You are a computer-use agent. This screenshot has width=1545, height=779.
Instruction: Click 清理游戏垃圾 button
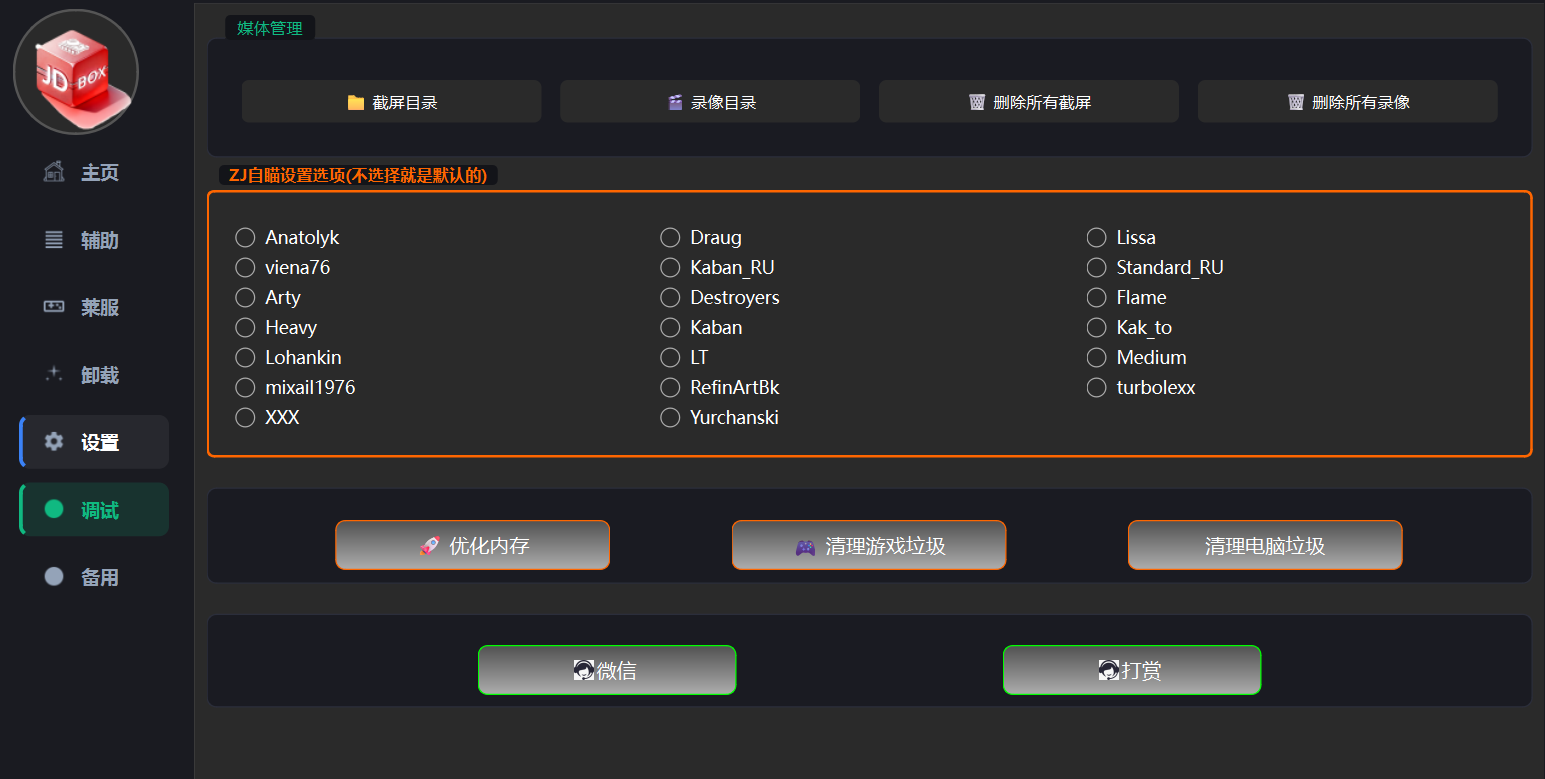(x=869, y=545)
